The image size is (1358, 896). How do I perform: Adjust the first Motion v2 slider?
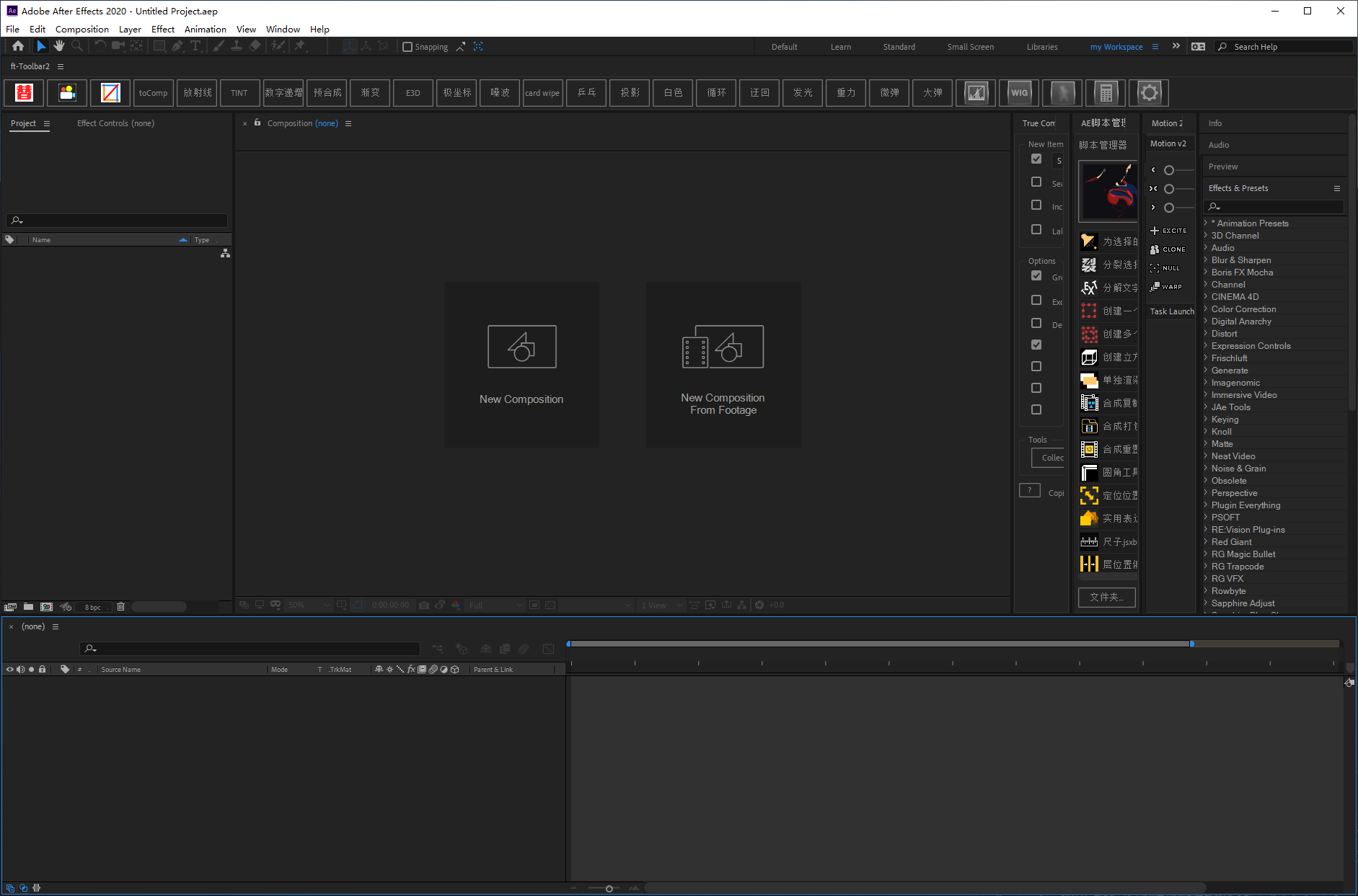pyautogui.click(x=1169, y=170)
